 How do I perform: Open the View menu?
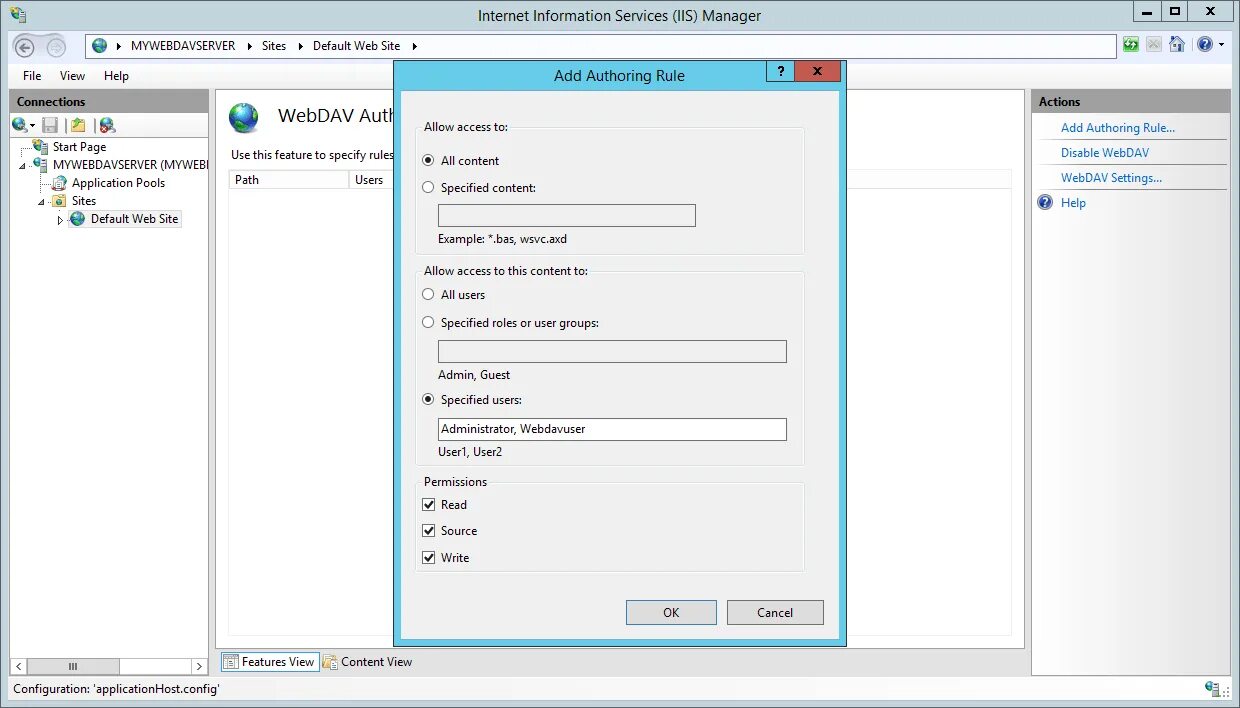(72, 76)
